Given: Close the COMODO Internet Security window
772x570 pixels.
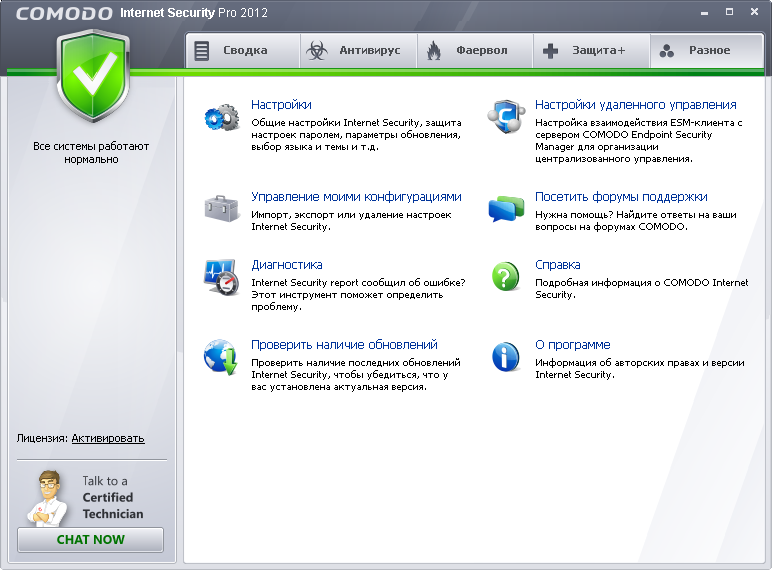Looking at the screenshot, I should pos(754,12).
